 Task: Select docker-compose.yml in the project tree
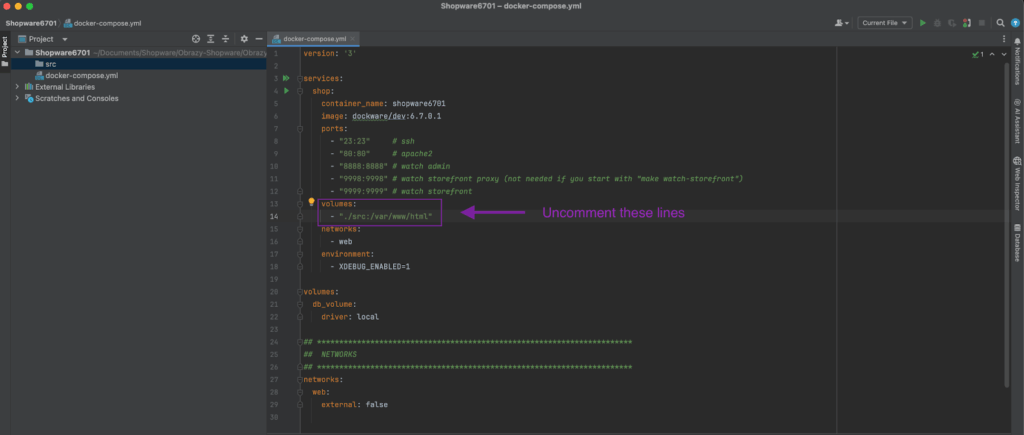(138, 75)
